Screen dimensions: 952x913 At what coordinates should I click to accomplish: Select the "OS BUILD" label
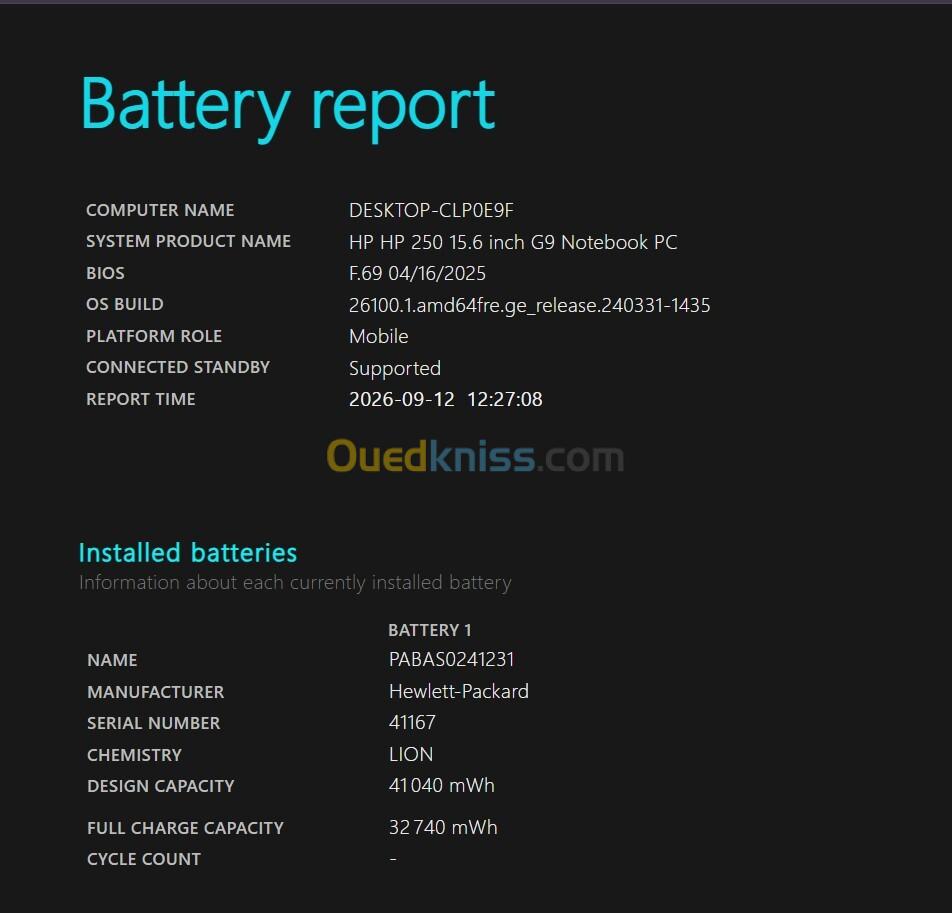pyautogui.click(x=124, y=304)
